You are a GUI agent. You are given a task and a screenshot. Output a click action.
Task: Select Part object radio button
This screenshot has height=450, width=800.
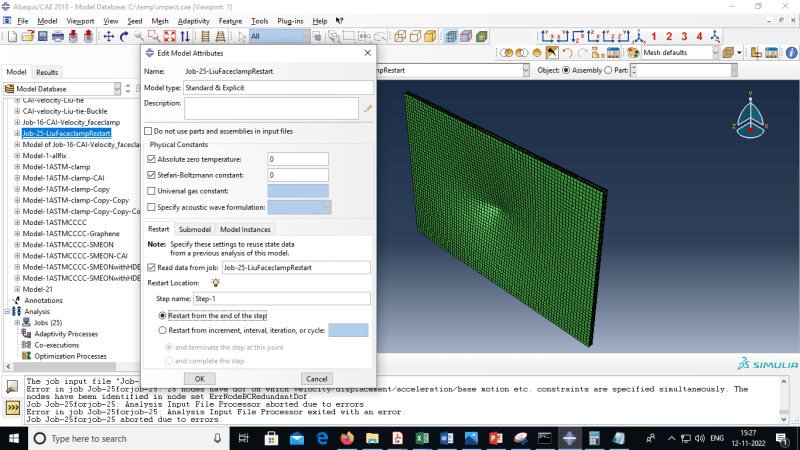pyautogui.click(x=608, y=70)
